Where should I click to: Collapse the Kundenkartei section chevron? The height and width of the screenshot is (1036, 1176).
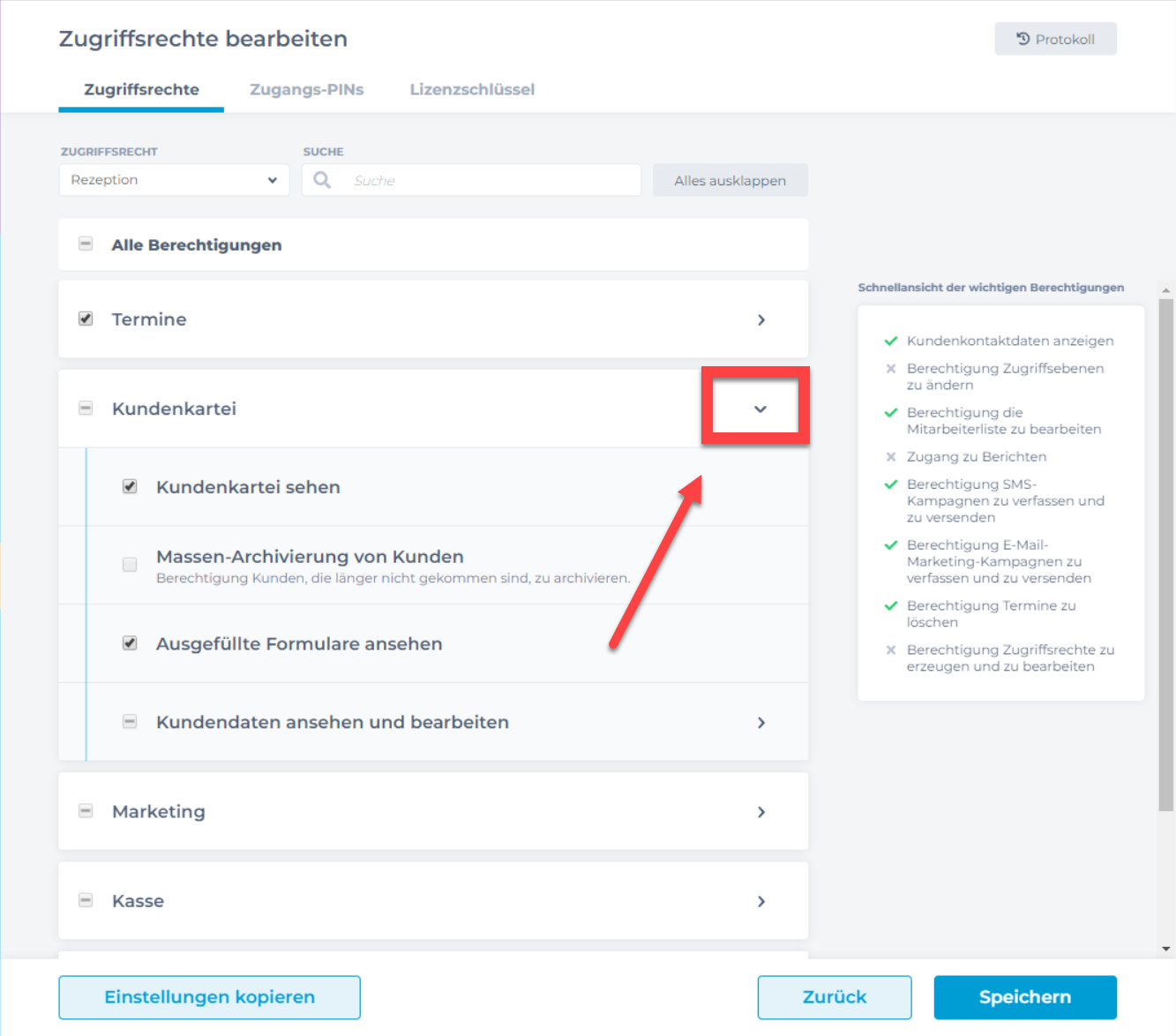[x=760, y=409]
